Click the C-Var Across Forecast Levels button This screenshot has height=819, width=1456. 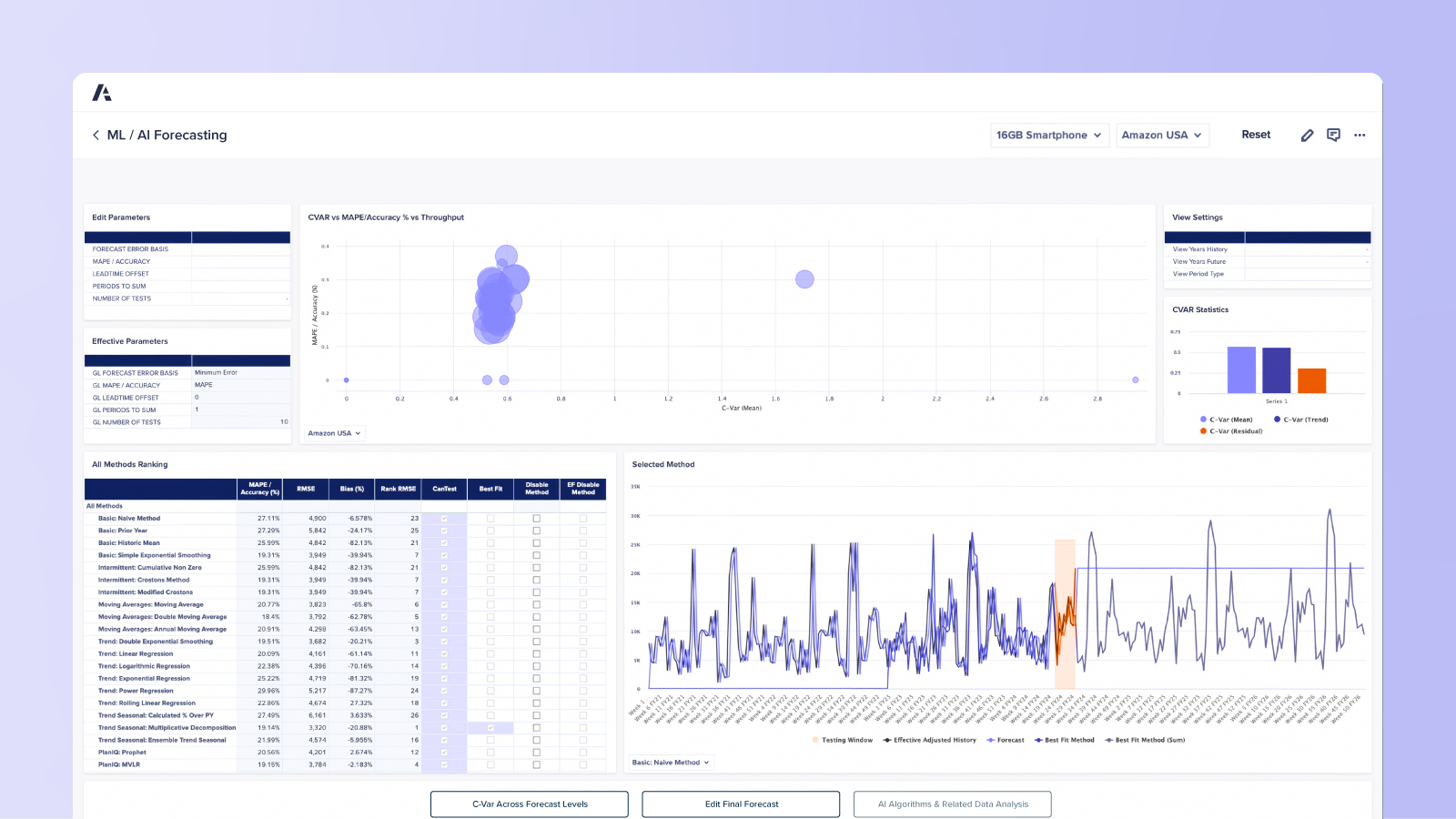[529, 804]
